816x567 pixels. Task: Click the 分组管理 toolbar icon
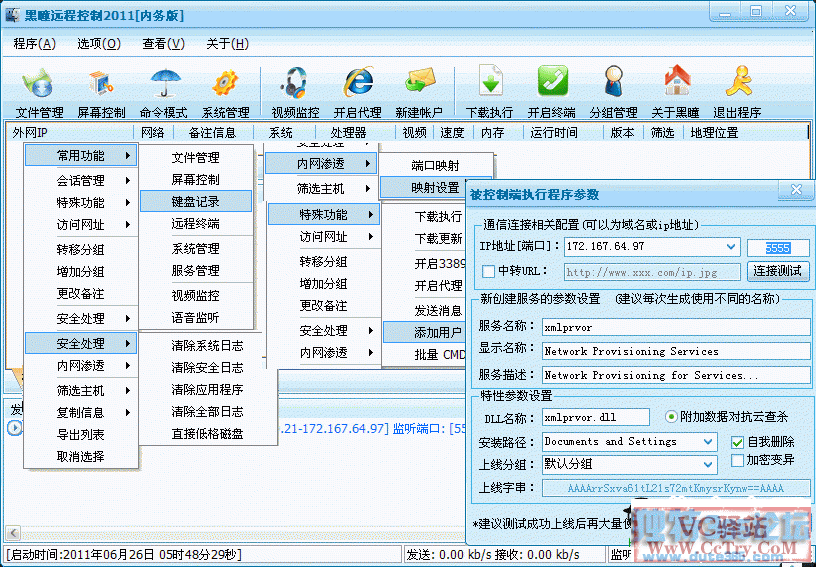[x=614, y=81]
